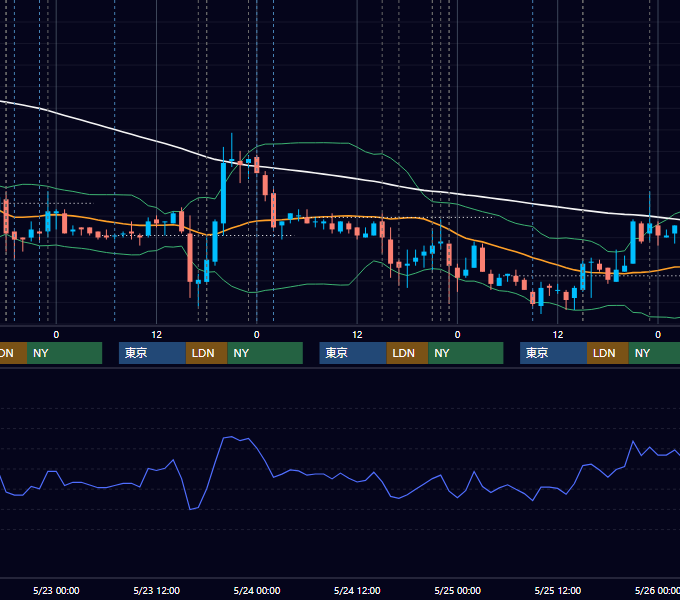Select the NY session bar above 5/25 00:00

(466, 353)
